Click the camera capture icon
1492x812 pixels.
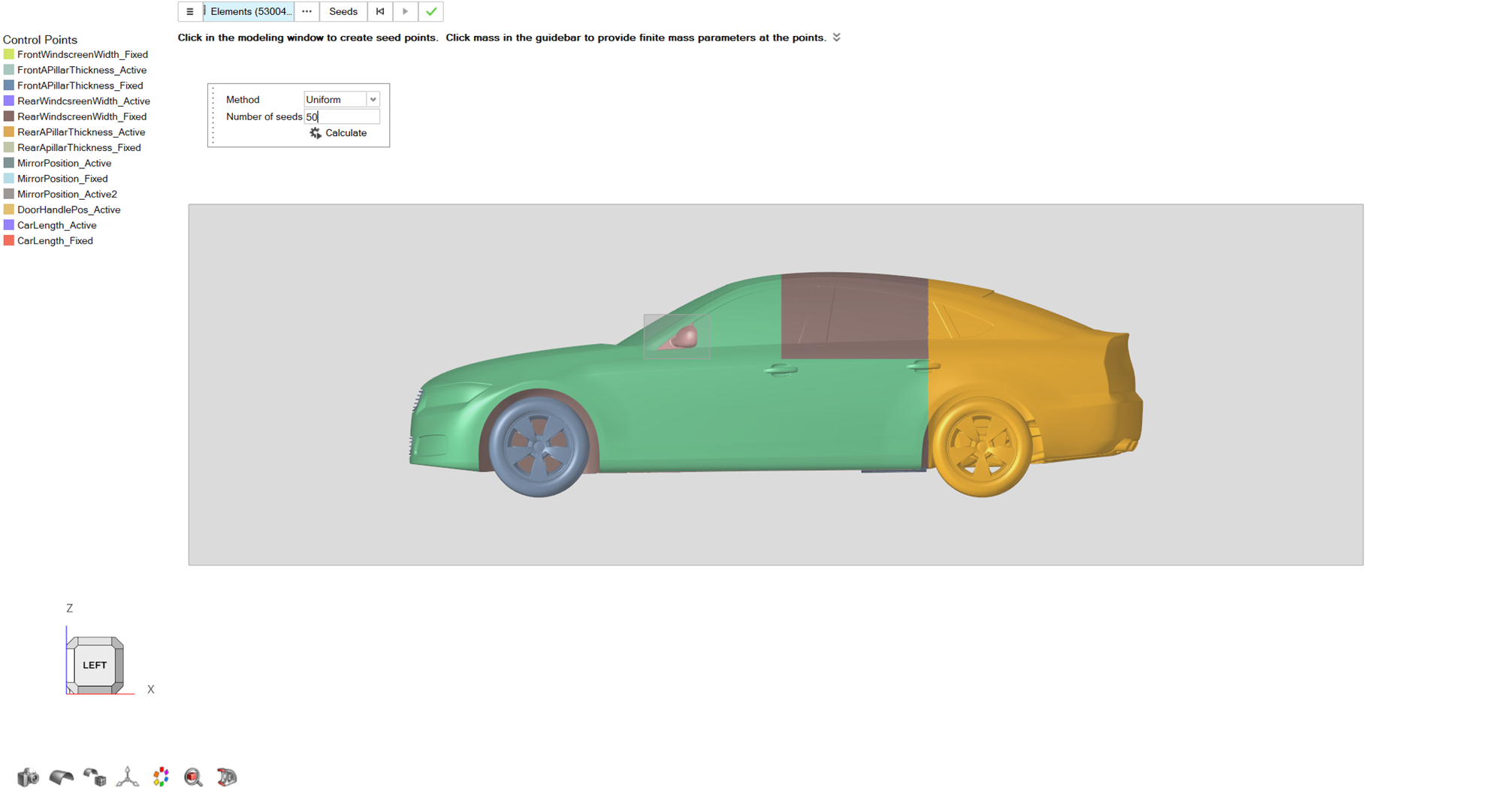coord(28,777)
